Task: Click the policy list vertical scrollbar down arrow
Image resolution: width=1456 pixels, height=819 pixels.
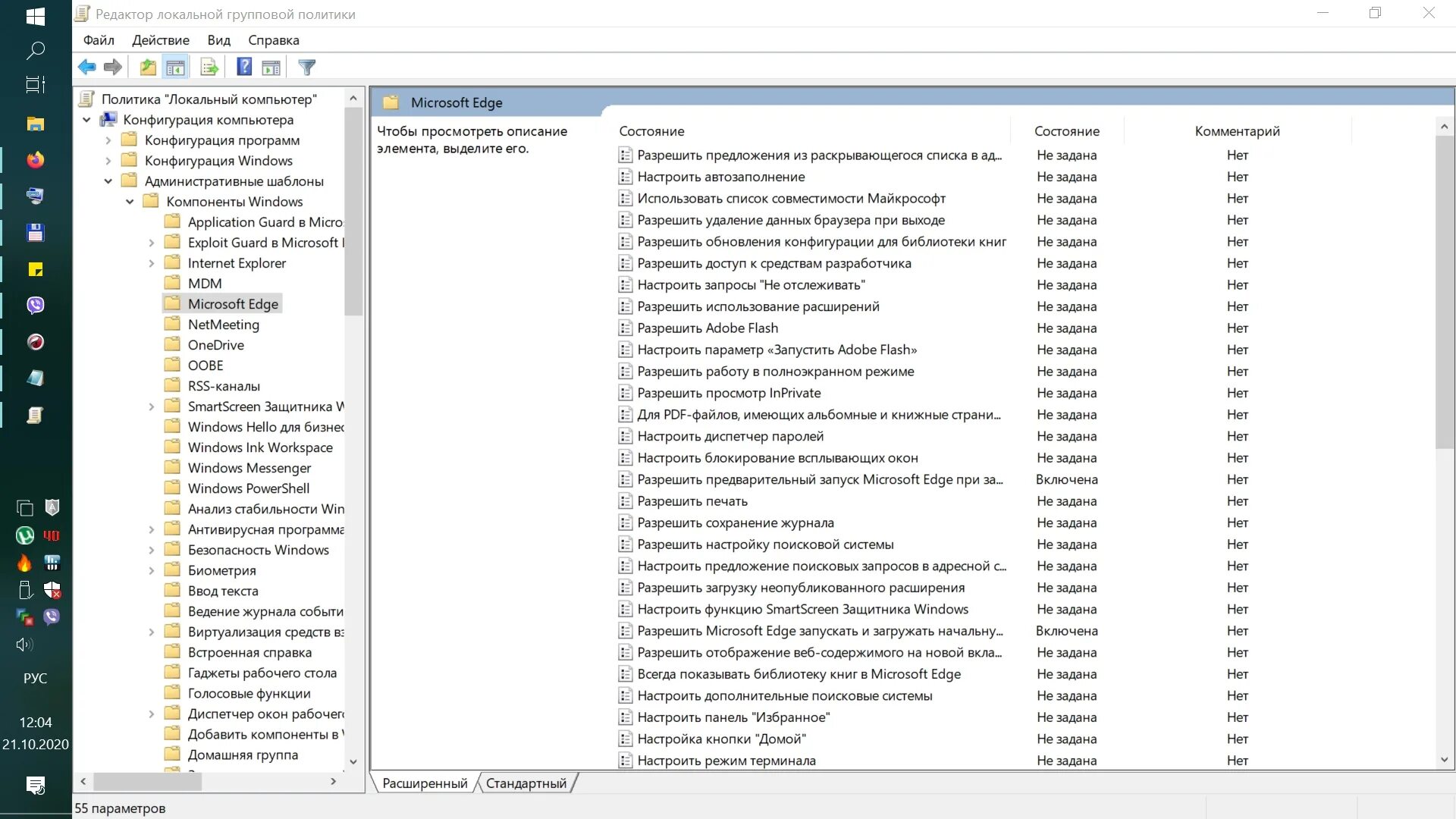Action: tap(1444, 759)
